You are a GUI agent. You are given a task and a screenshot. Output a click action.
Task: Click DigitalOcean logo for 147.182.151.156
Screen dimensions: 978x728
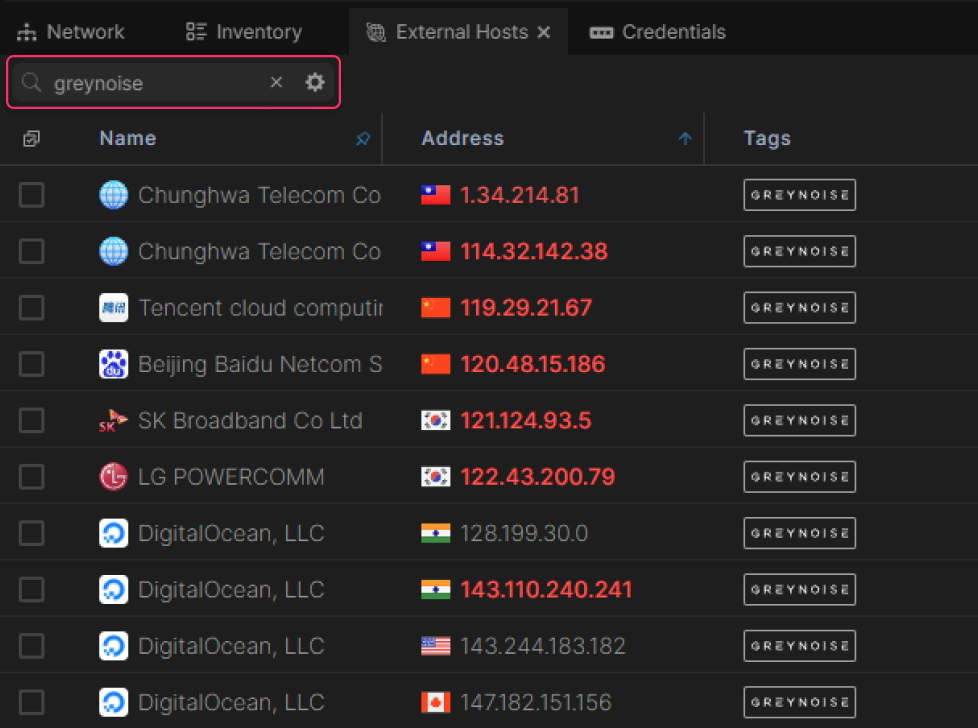click(114, 702)
